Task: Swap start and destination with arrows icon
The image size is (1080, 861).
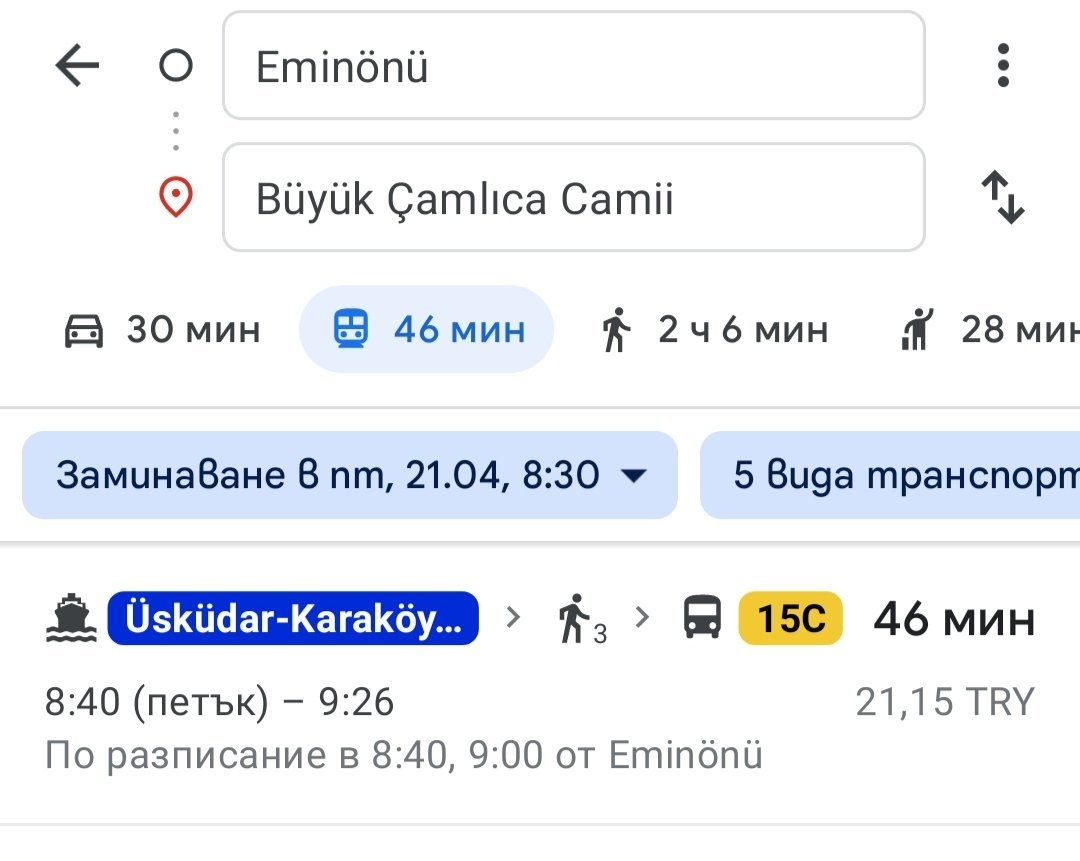Action: point(1003,197)
